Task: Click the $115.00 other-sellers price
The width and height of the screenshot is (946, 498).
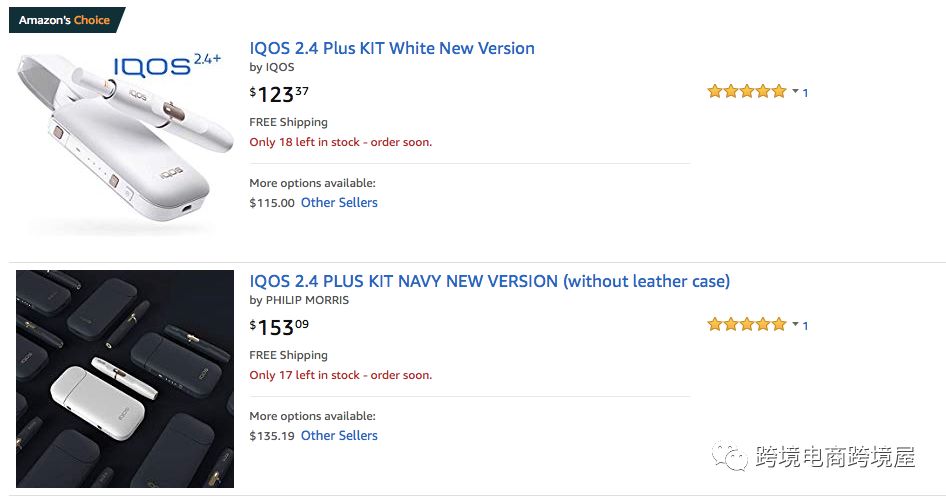Action: (x=271, y=203)
